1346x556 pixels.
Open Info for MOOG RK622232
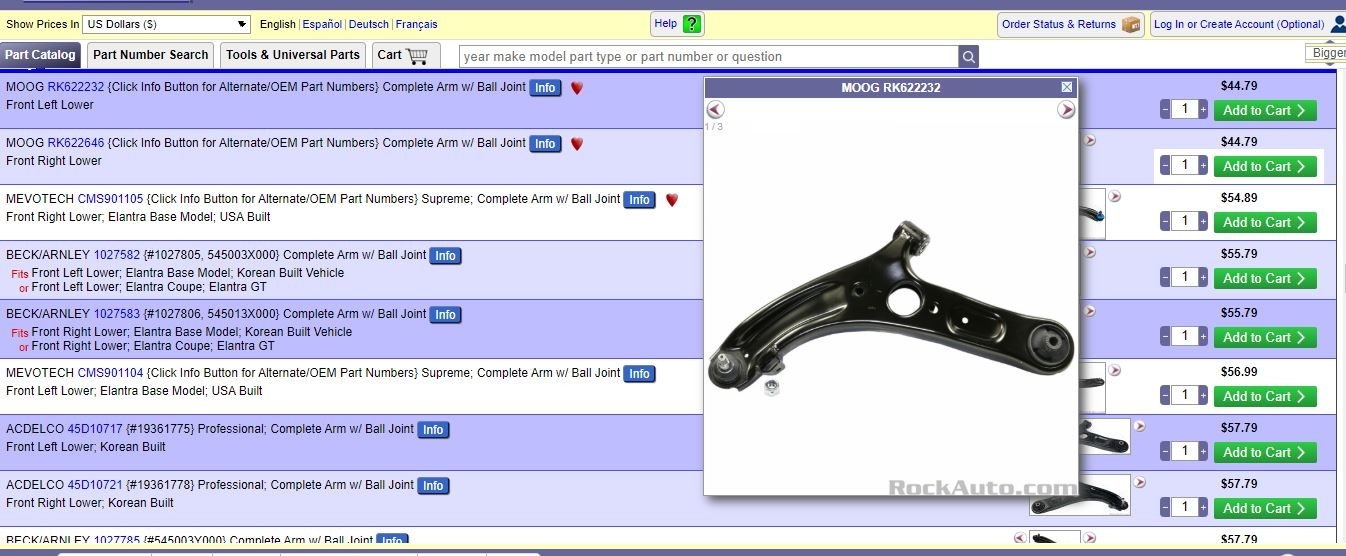pyautogui.click(x=545, y=88)
